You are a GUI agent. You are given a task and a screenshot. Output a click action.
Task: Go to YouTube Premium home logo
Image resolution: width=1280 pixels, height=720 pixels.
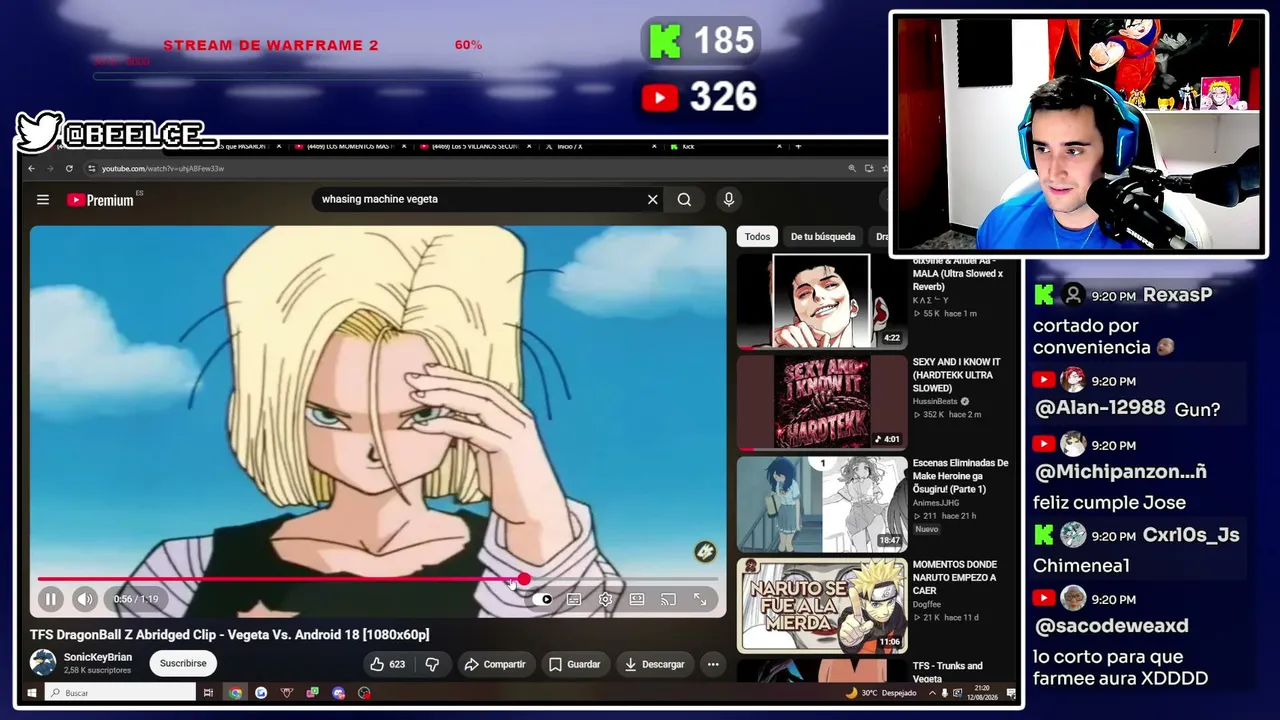[x=101, y=200]
